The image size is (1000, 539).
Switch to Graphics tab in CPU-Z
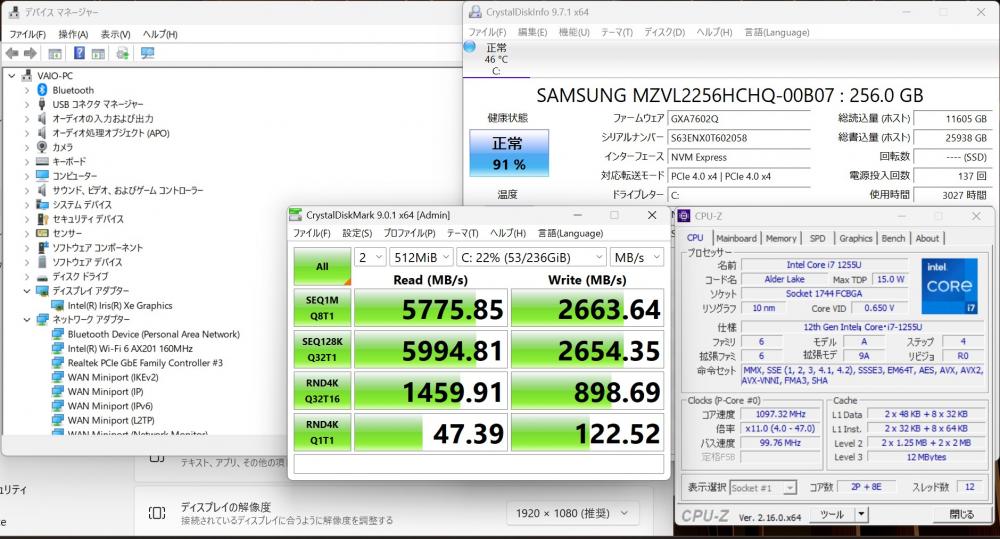coord(855,238)
